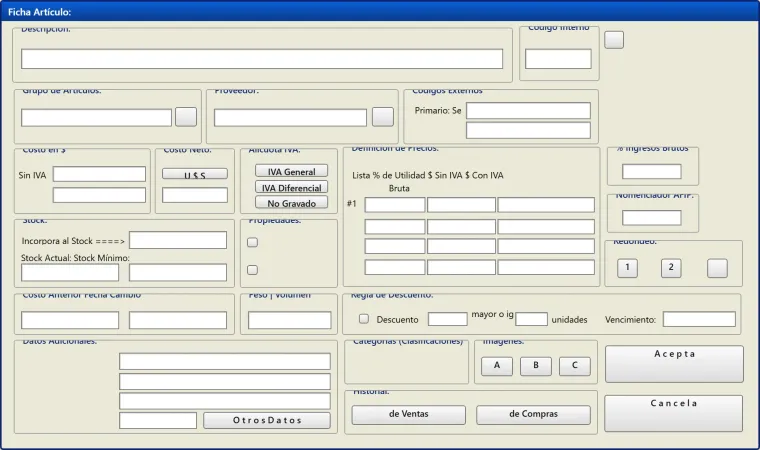
Task: Click the small button beside Código Interno
Action: pyautogui.click(x=614, y=40)
